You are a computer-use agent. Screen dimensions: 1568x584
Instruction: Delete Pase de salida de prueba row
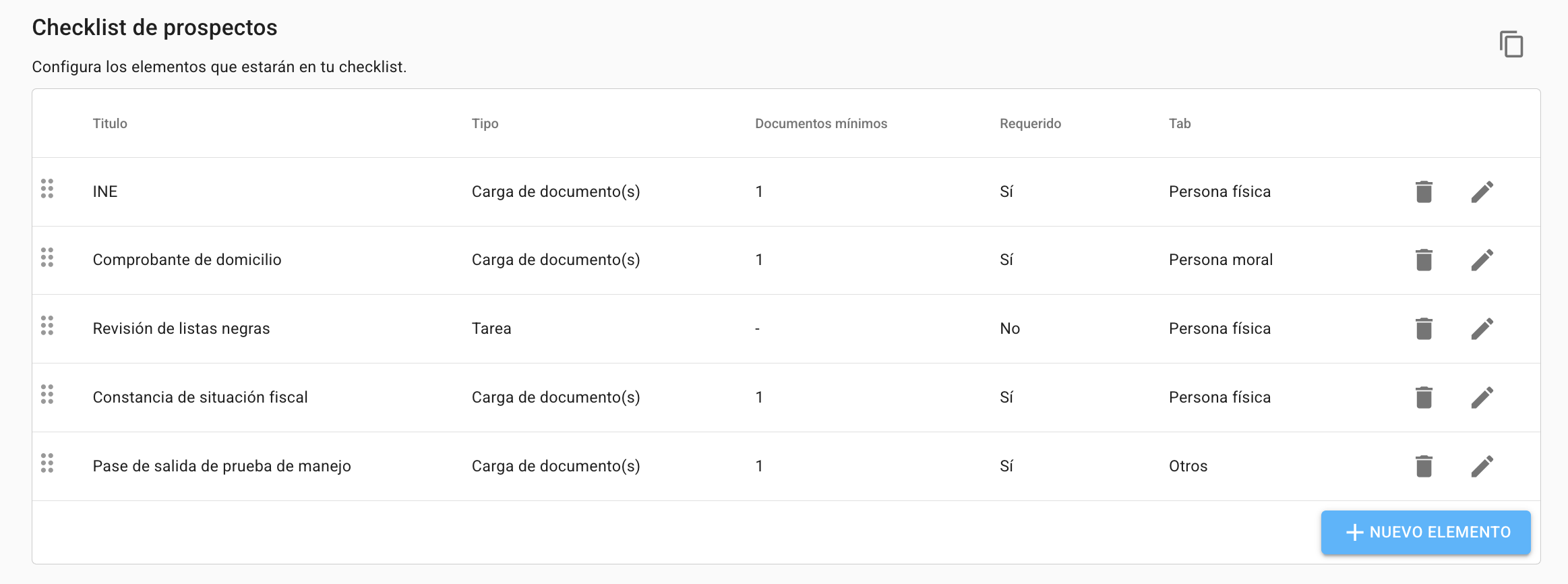pos(1424,467)
